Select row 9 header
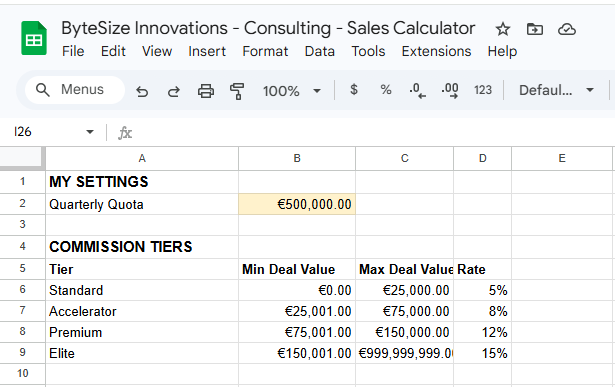Viewport: 615px width, 387px height. 22,352
